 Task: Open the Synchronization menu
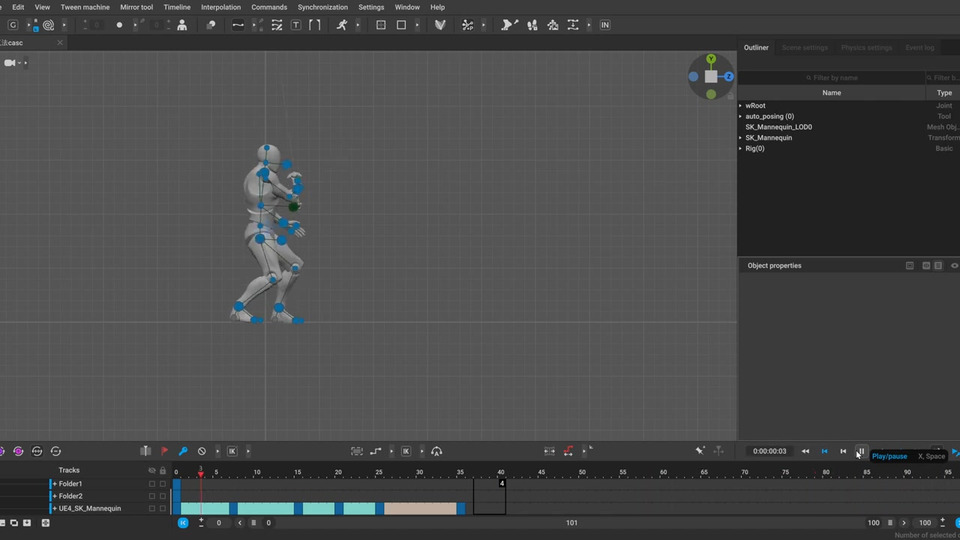[322, 7]
